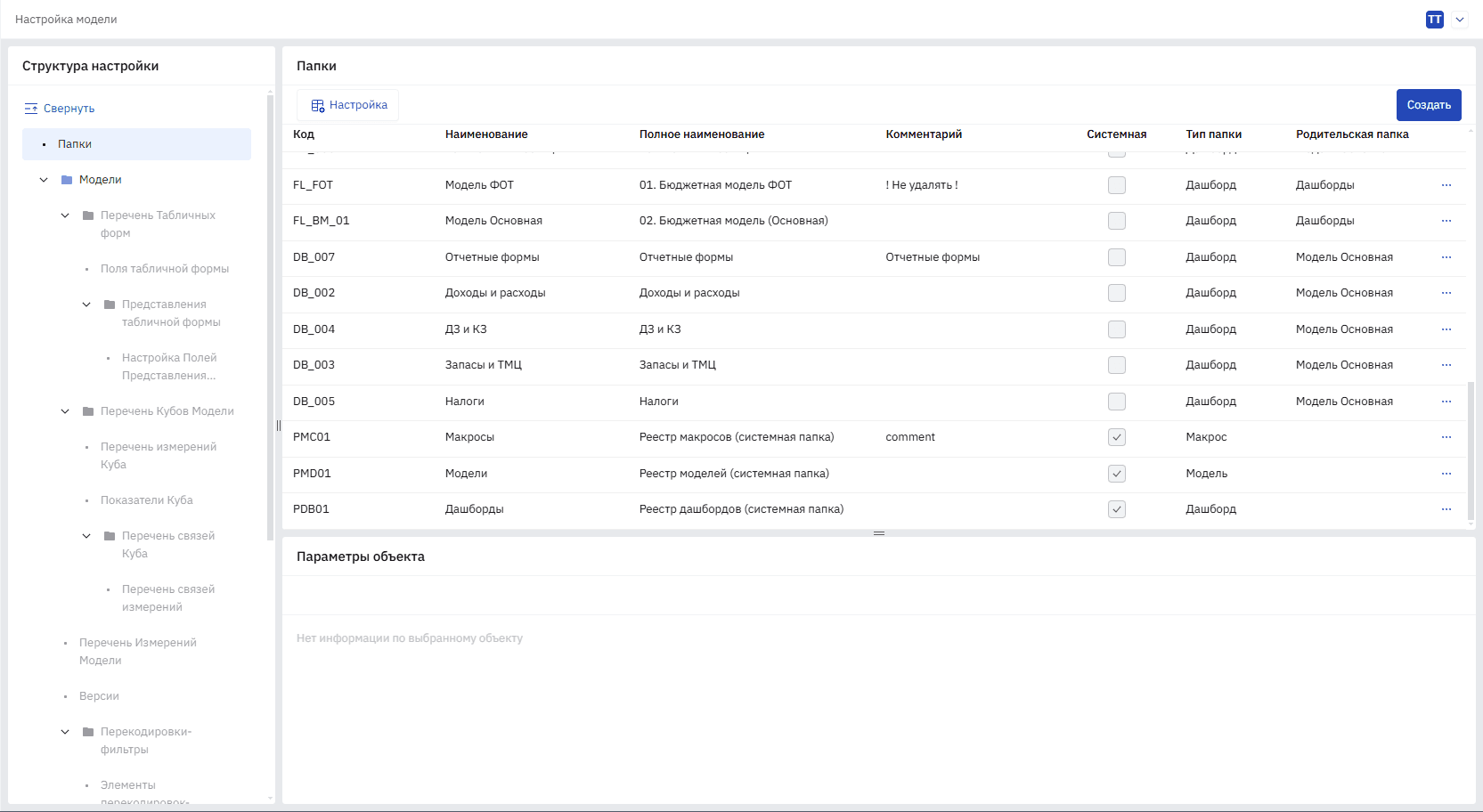
Task: Open row actions menu for FL_BM_01
Action: click(x=1446, y=221)
